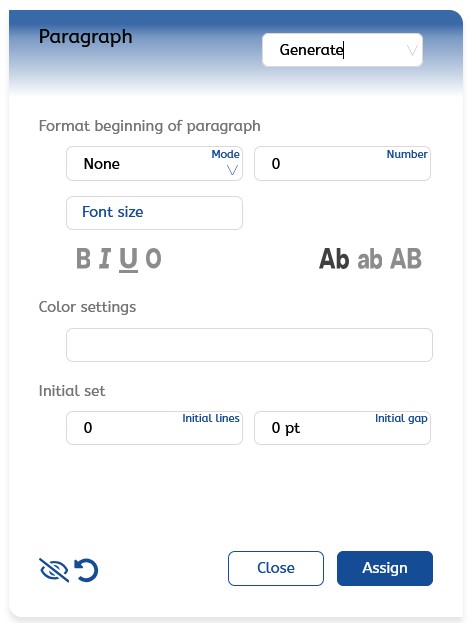Focus the Initial gap field
The width and height of the screenshot is (470, 623).
(x=342, y=428)
